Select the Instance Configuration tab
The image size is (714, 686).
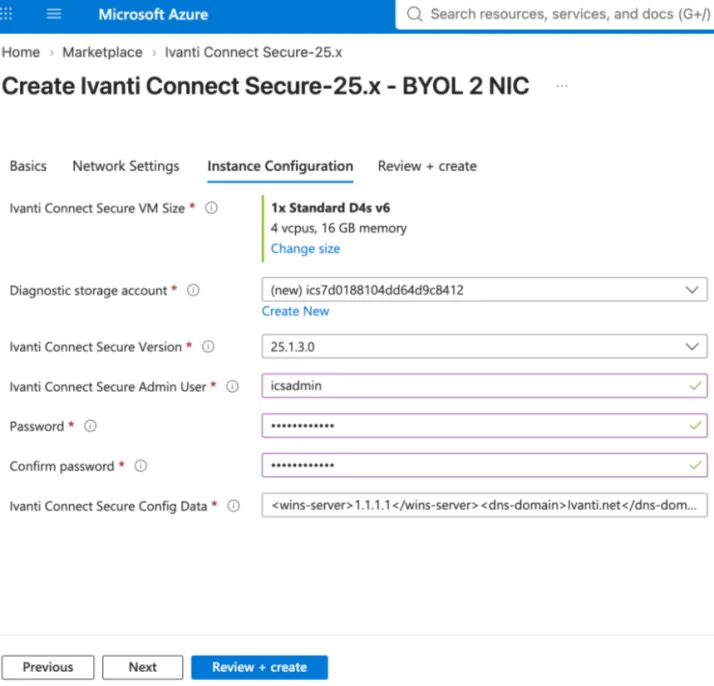[x=280, y=166]
